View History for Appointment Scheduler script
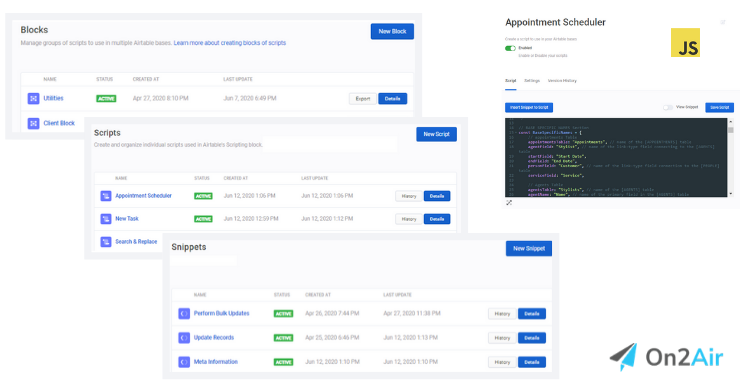Viewport: 740px width, 392px height. 409,196
